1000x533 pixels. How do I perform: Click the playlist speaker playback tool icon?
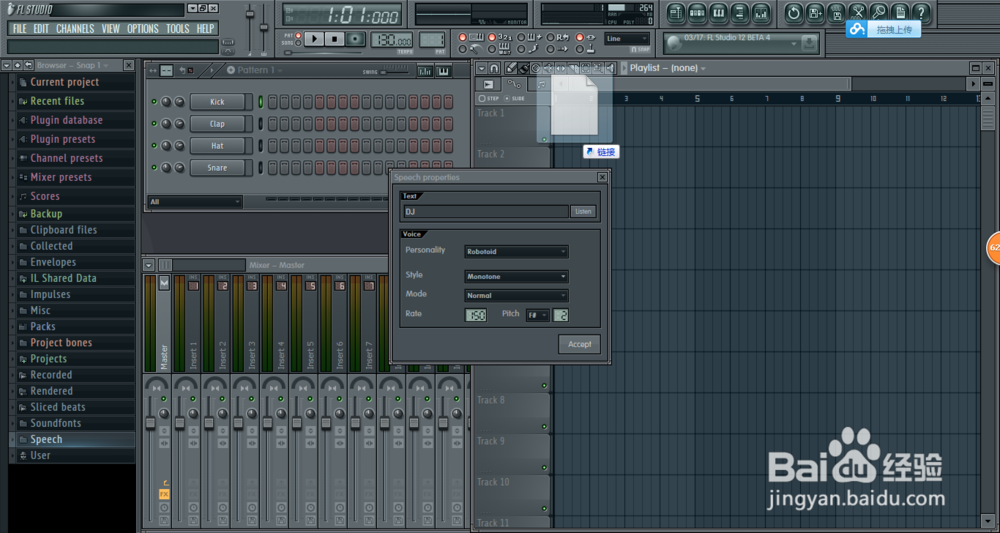610,68
